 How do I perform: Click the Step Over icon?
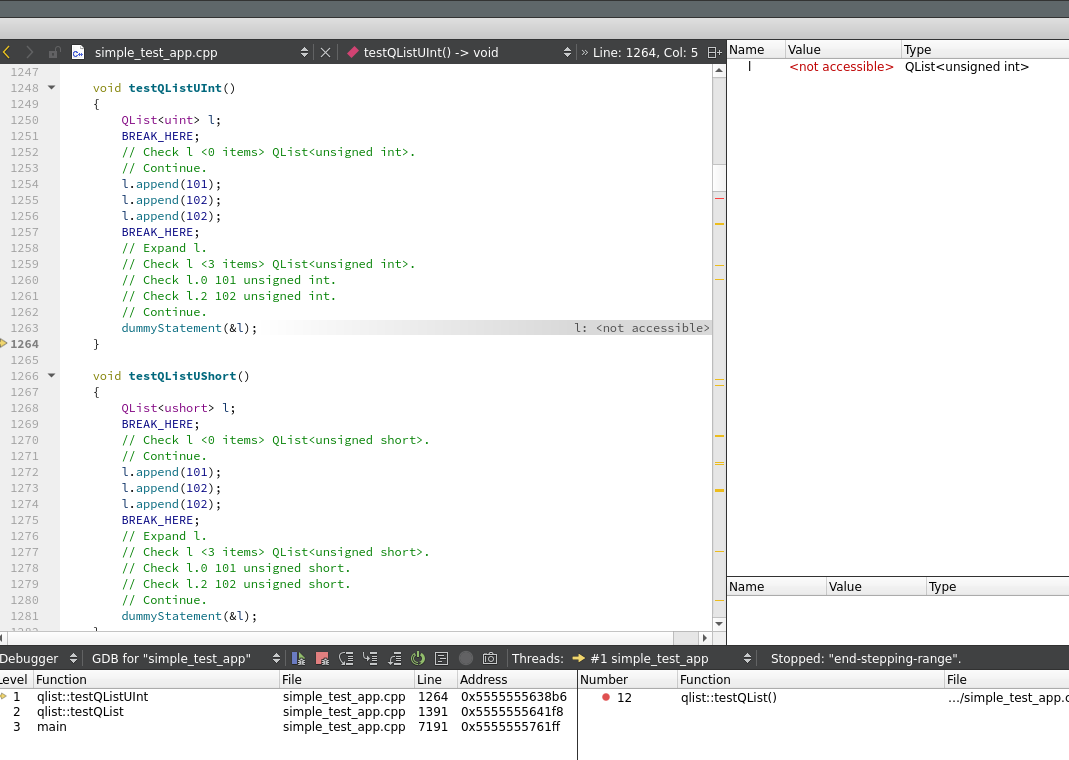pyautogui.click(x=346, y=659)
